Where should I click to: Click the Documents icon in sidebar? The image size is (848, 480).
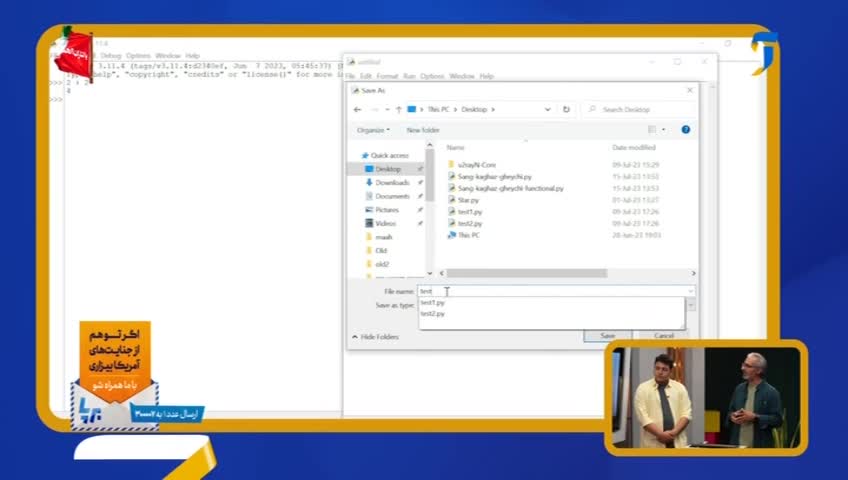369,196
